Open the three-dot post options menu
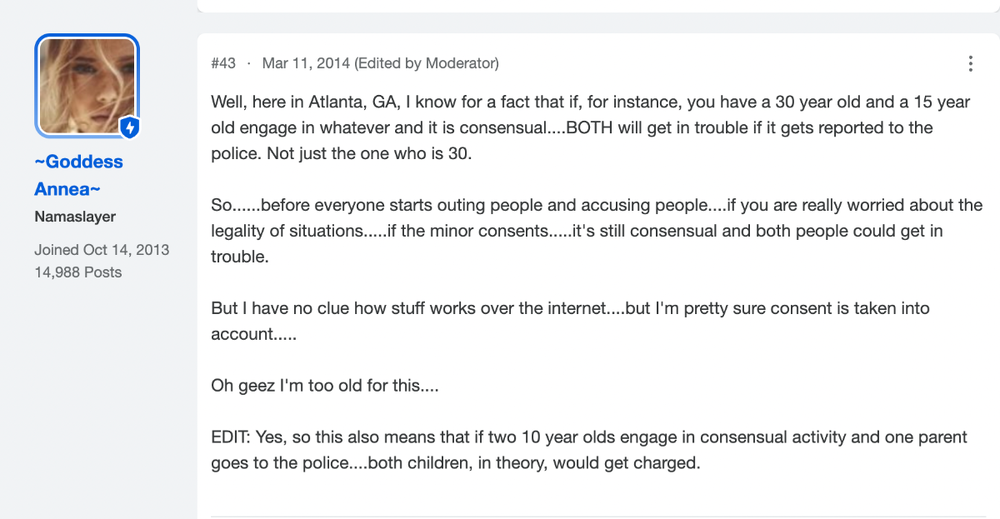The height and width of the screenshot is (519, 1000). [970, 64]
